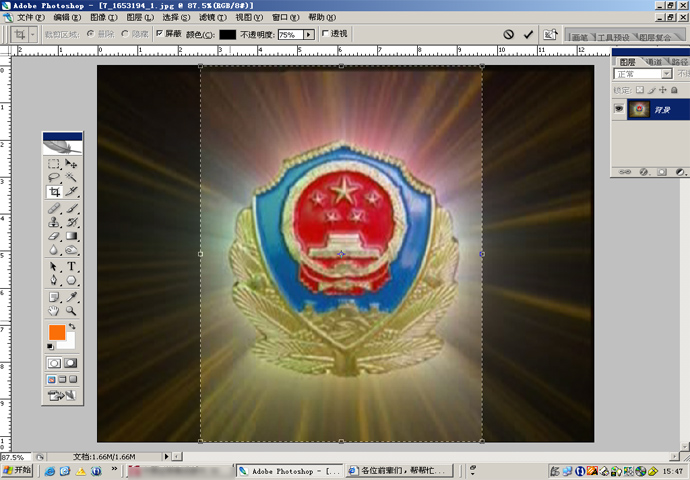Switch to standard screen mode

coord(51,379)
